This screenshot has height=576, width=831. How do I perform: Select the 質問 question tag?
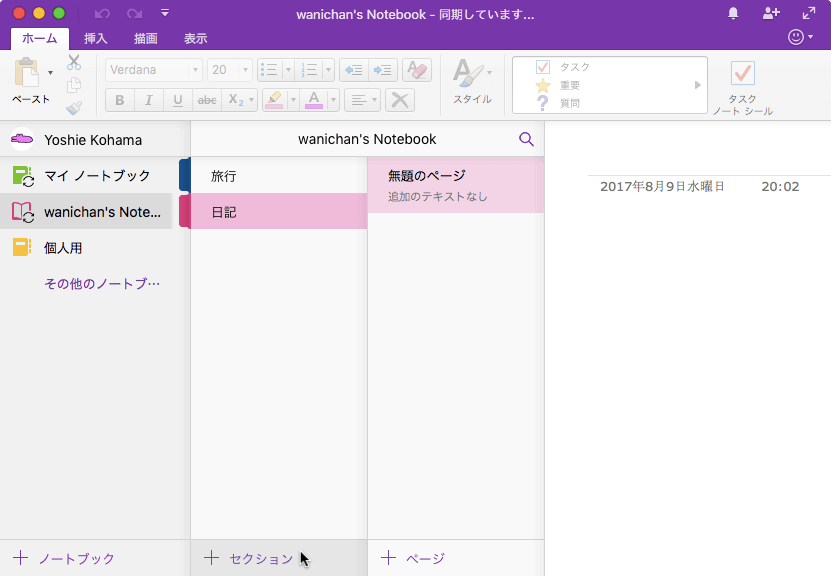543,103
